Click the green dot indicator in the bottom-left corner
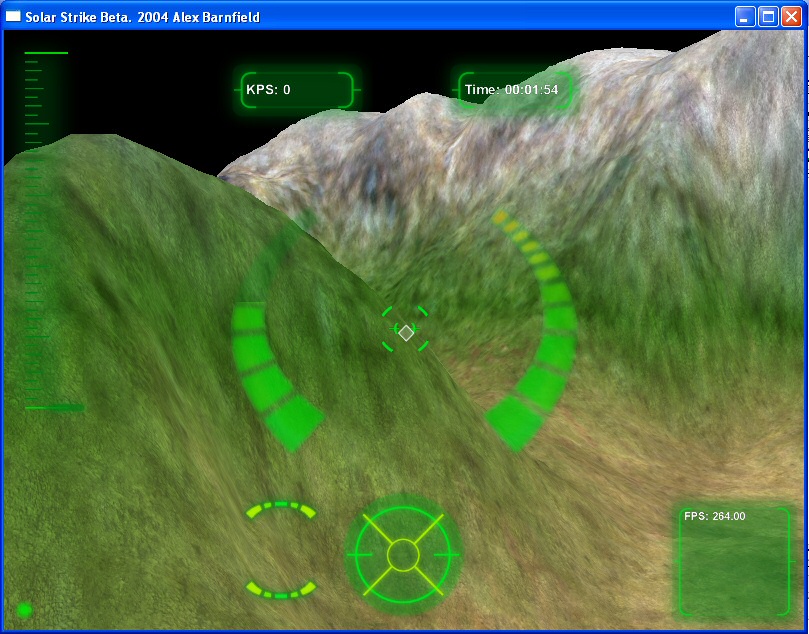The height and width of the screenshot is (634, 809). tap(24, 609)
